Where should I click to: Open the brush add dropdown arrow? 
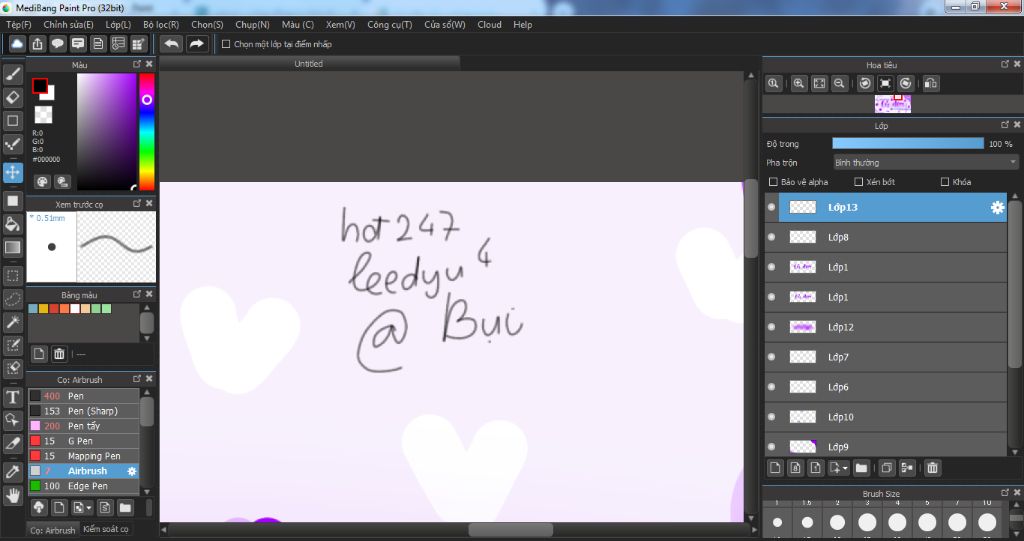coord(89,508)
